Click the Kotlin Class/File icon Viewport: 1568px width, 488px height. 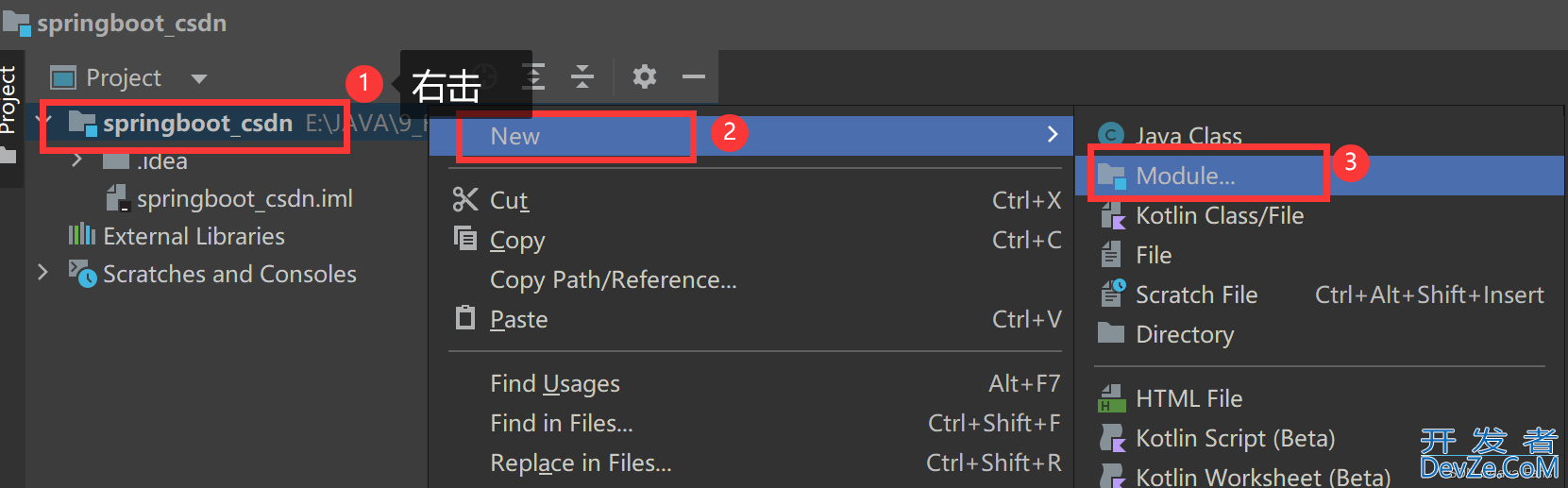coord(1112,215)
